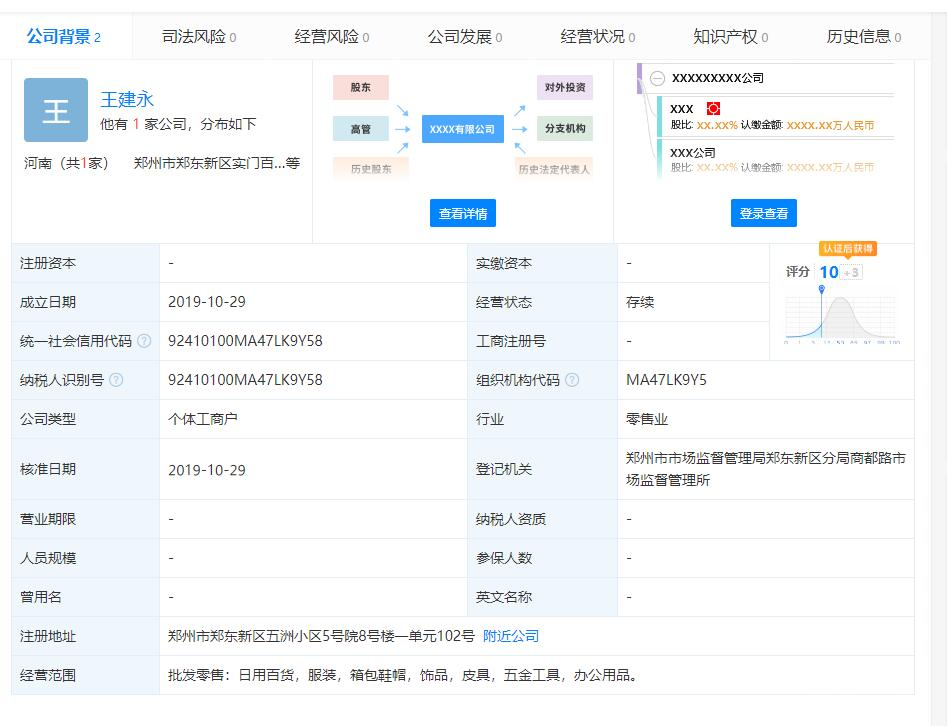
Task: Click the 认证后获得 orange badge
Action: [x=848, y=248]
